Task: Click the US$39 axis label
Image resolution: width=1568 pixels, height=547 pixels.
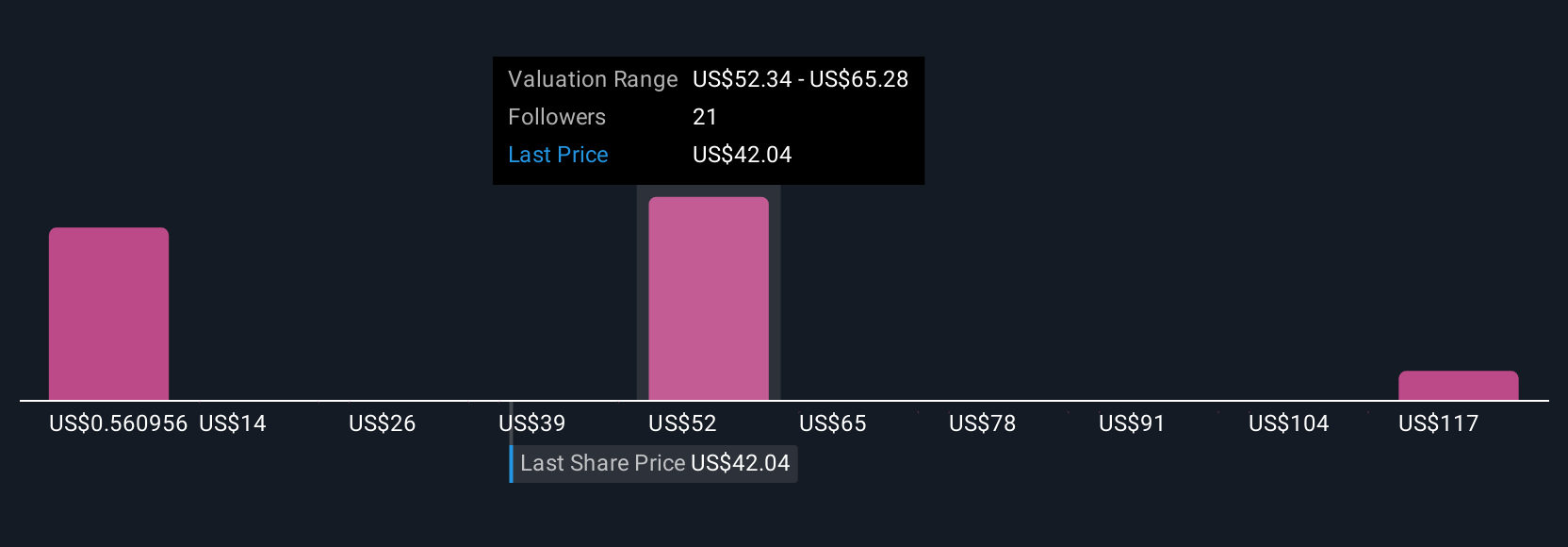Action: click(532, 423)
